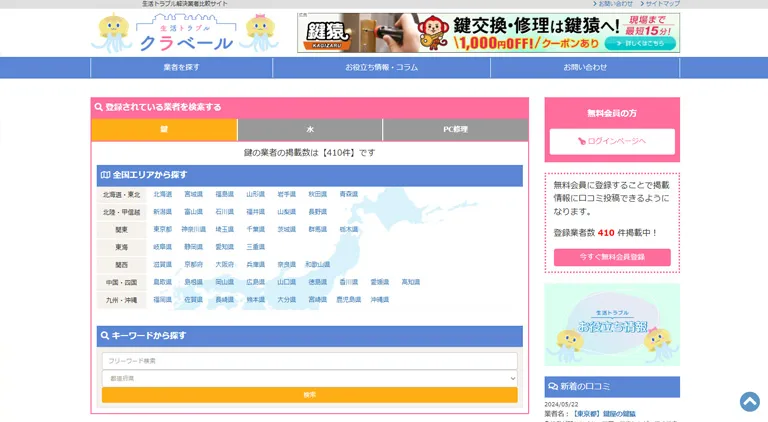Viewport: 768px width, 422px height.
Task: Select the 福井県 prefecture link
Action: (x=255, y=212)
